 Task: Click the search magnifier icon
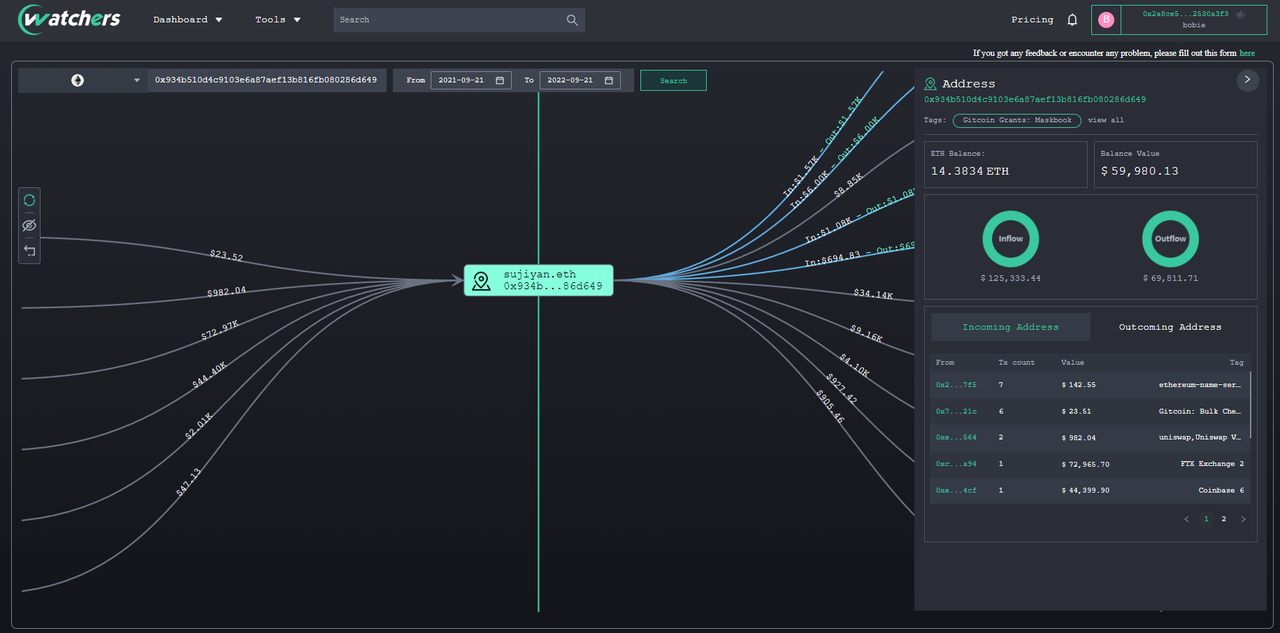coord(572,20)
